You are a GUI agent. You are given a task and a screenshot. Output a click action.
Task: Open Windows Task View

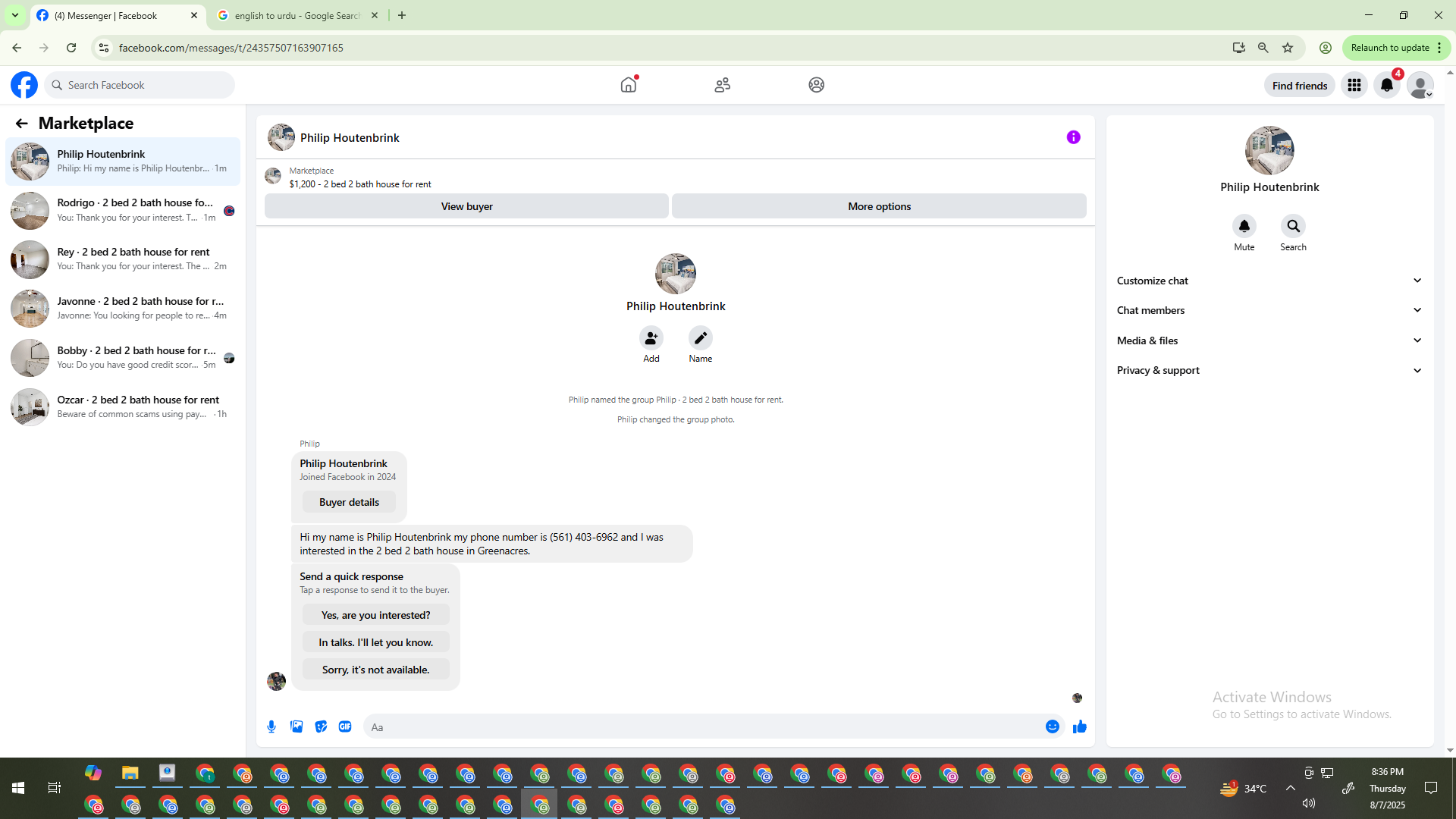pos(55,789)
